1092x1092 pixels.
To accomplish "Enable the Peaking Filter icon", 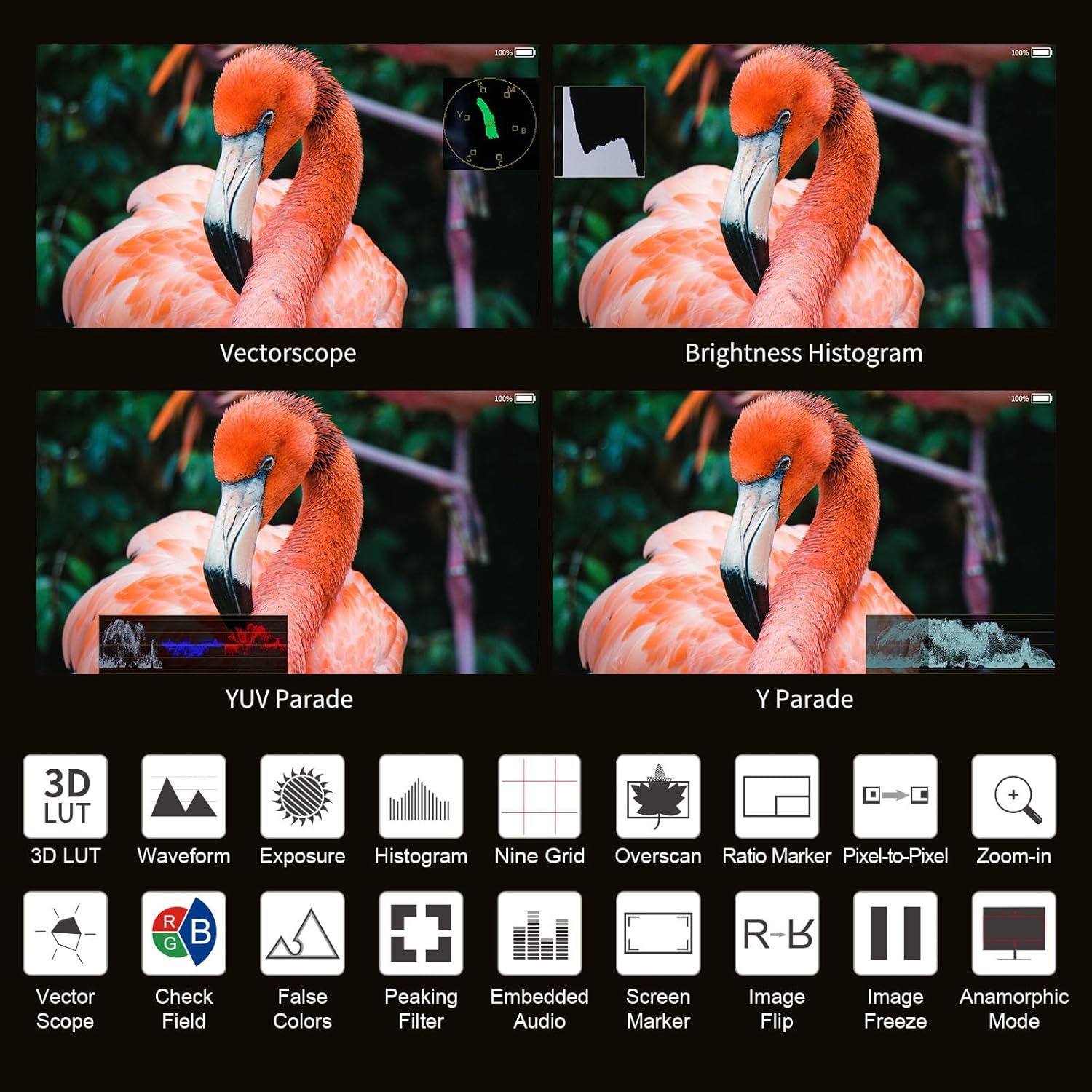I will click(421, 933).
